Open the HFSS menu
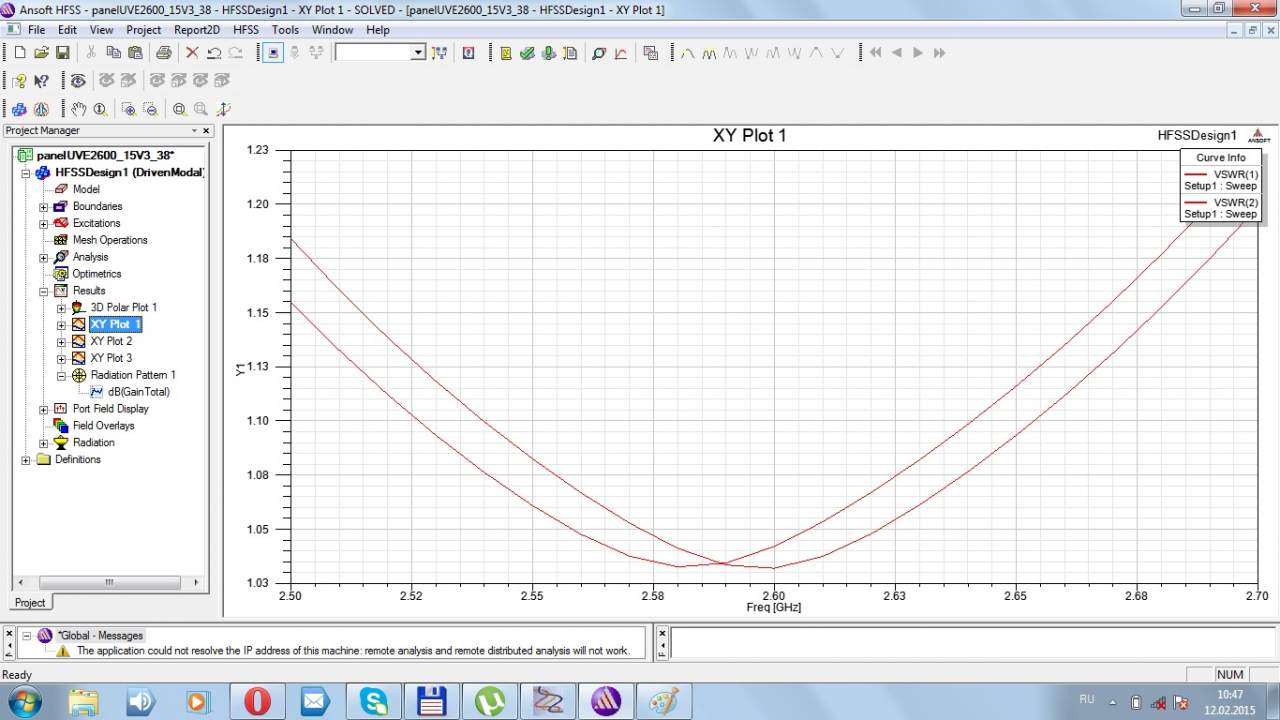Viewport: 1280px width, 720px height. [x=245, y=30]
